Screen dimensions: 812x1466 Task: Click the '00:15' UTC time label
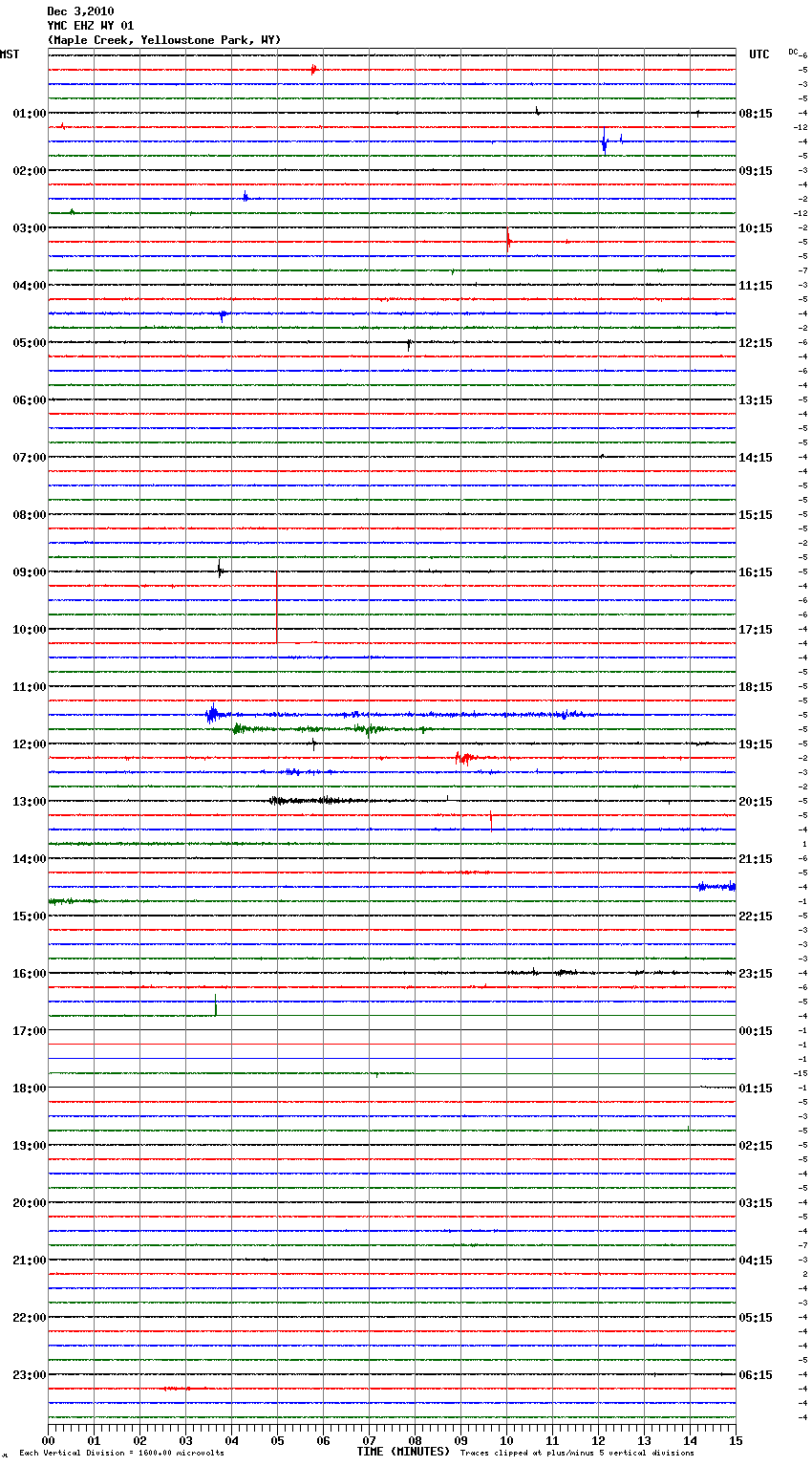[x=756, y=1031]
